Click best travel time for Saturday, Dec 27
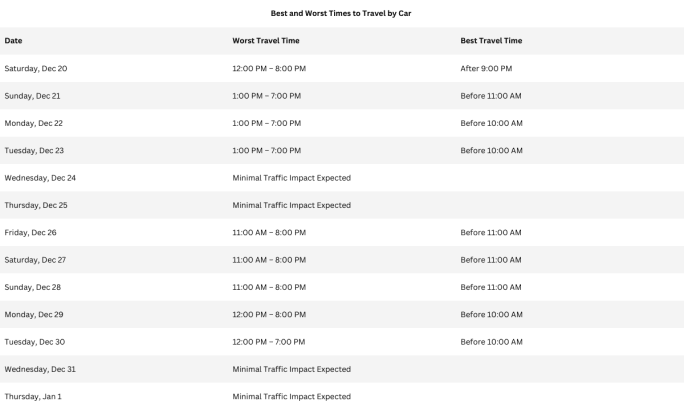Viewport: 684px width, 410px height. tap(491, 260)
